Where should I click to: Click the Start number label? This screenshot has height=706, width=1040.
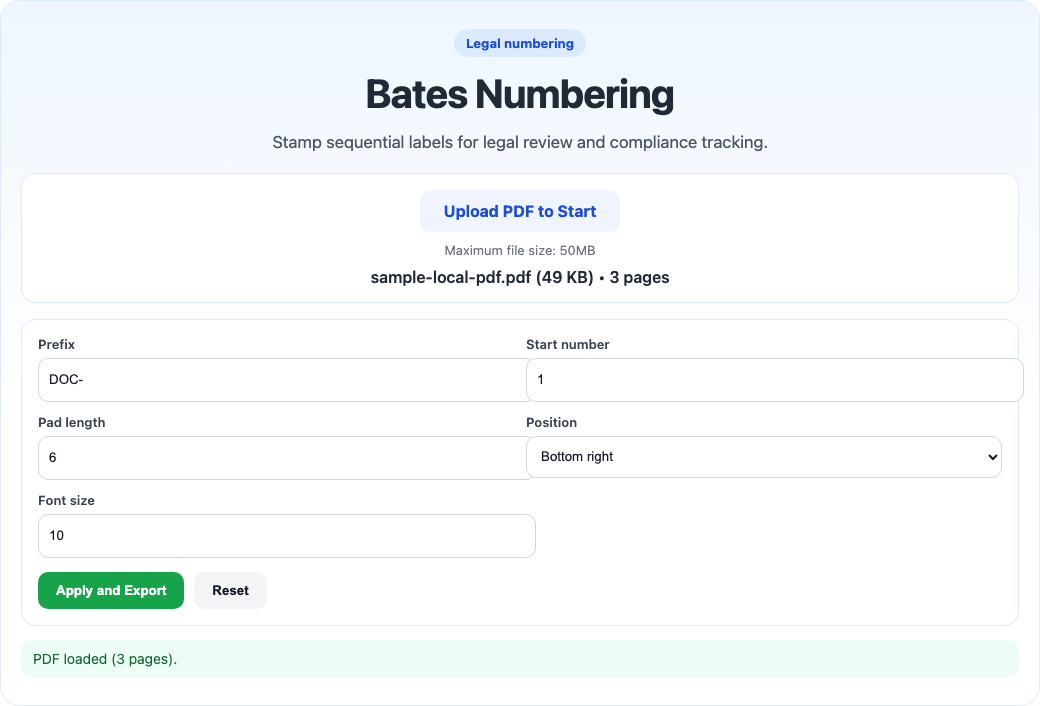[x=567, y=344]
